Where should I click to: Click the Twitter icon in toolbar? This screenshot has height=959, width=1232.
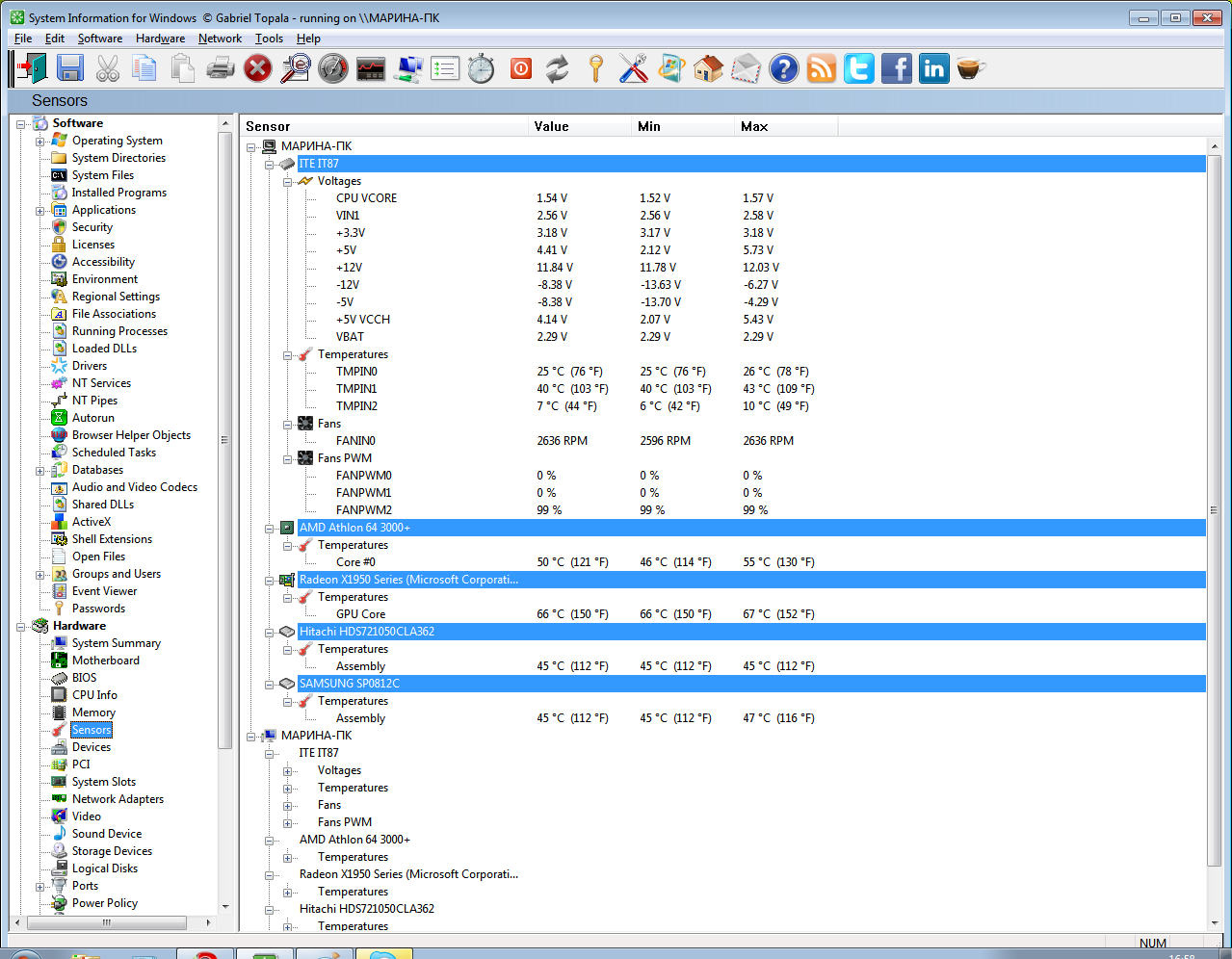point(859,68)
